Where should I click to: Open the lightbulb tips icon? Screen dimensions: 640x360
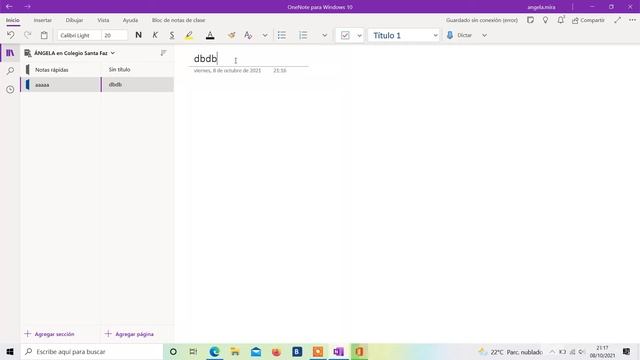pyautogui.click(x=545, y=20)
